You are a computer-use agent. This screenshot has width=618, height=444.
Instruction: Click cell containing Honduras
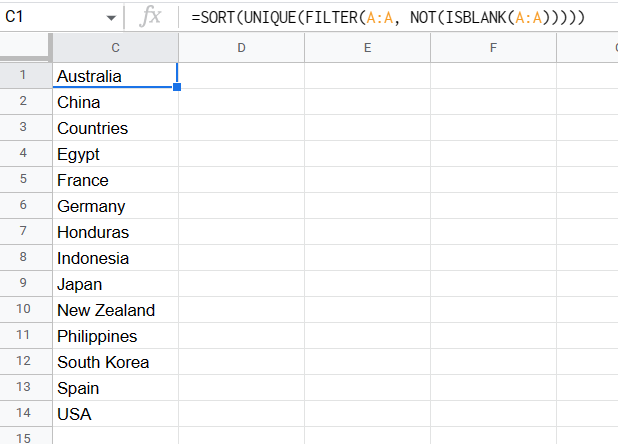click(115, 232)
